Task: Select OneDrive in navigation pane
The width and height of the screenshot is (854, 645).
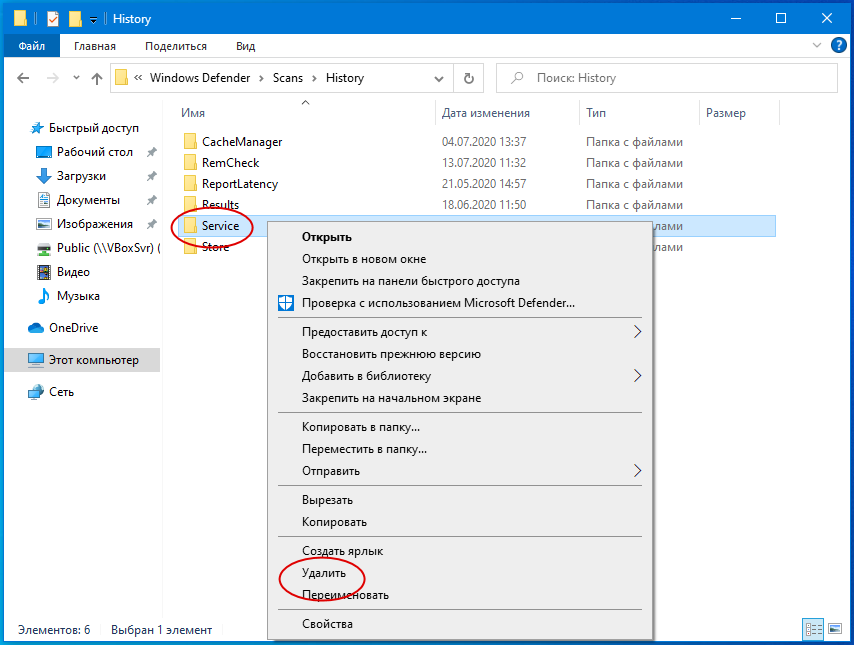Action: [73, 328]
